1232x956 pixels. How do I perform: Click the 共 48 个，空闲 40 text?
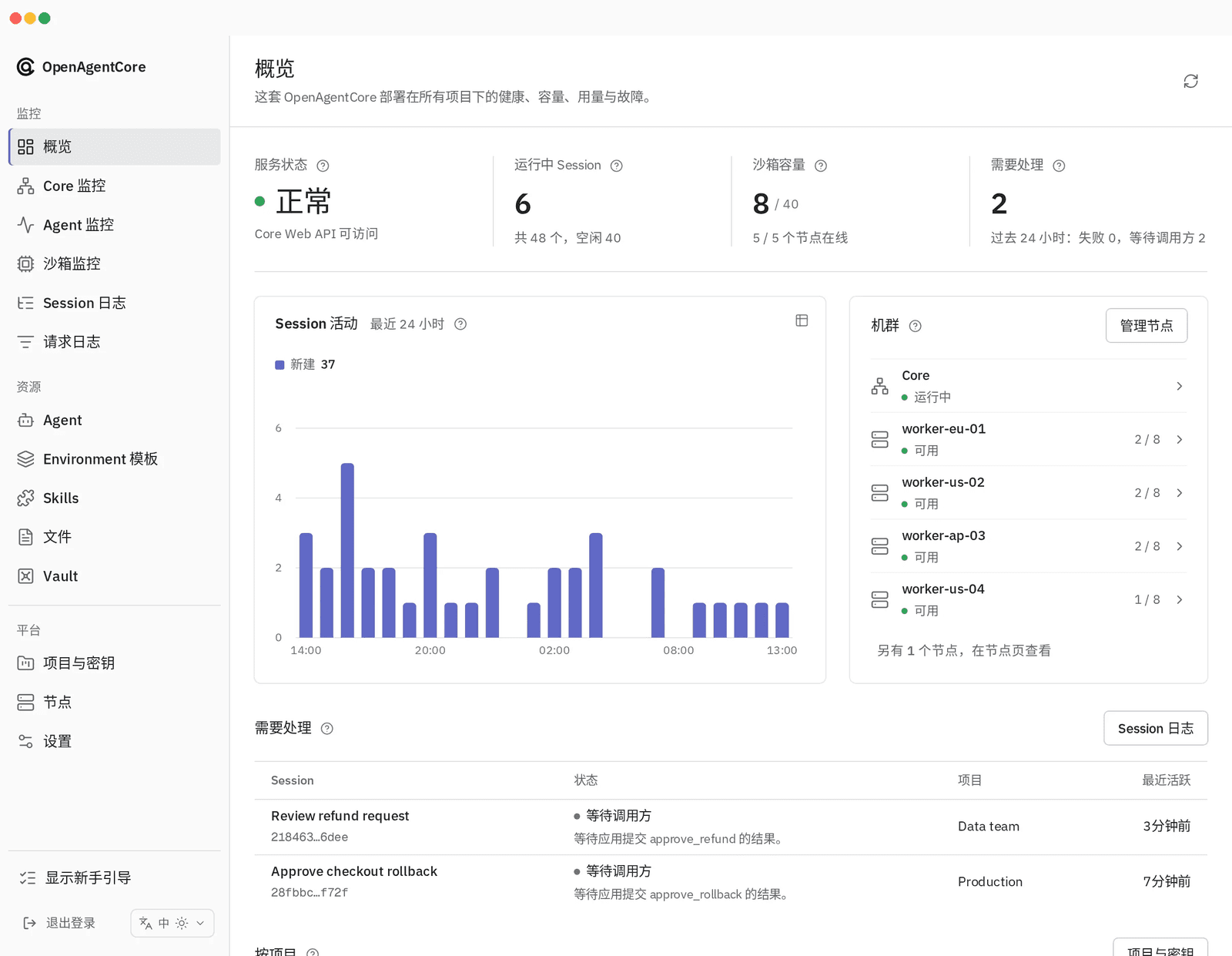coord(567,238)
